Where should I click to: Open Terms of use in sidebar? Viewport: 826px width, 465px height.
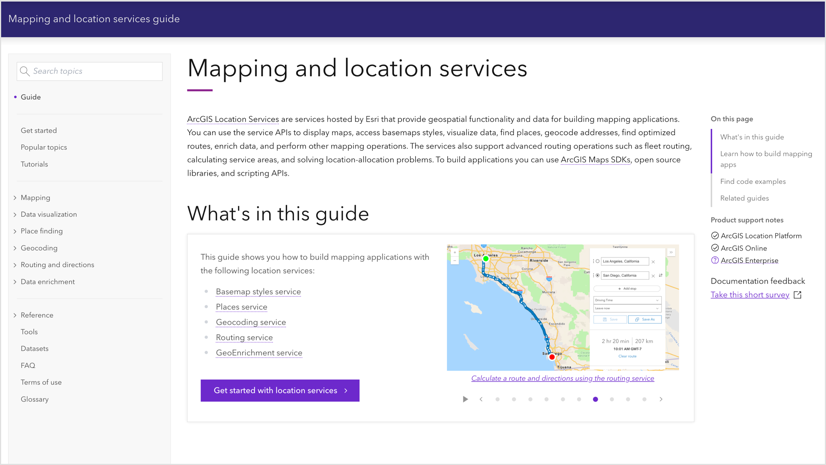click(x=41, y=382)
